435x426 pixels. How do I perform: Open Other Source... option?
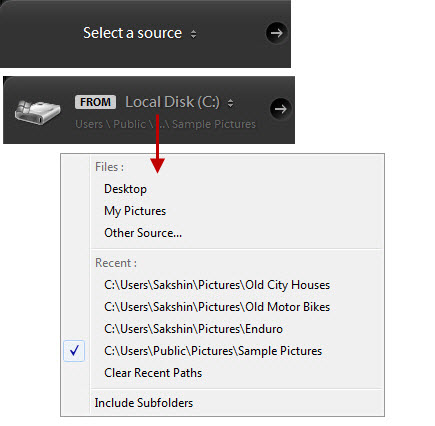click(x=143, y=233)
